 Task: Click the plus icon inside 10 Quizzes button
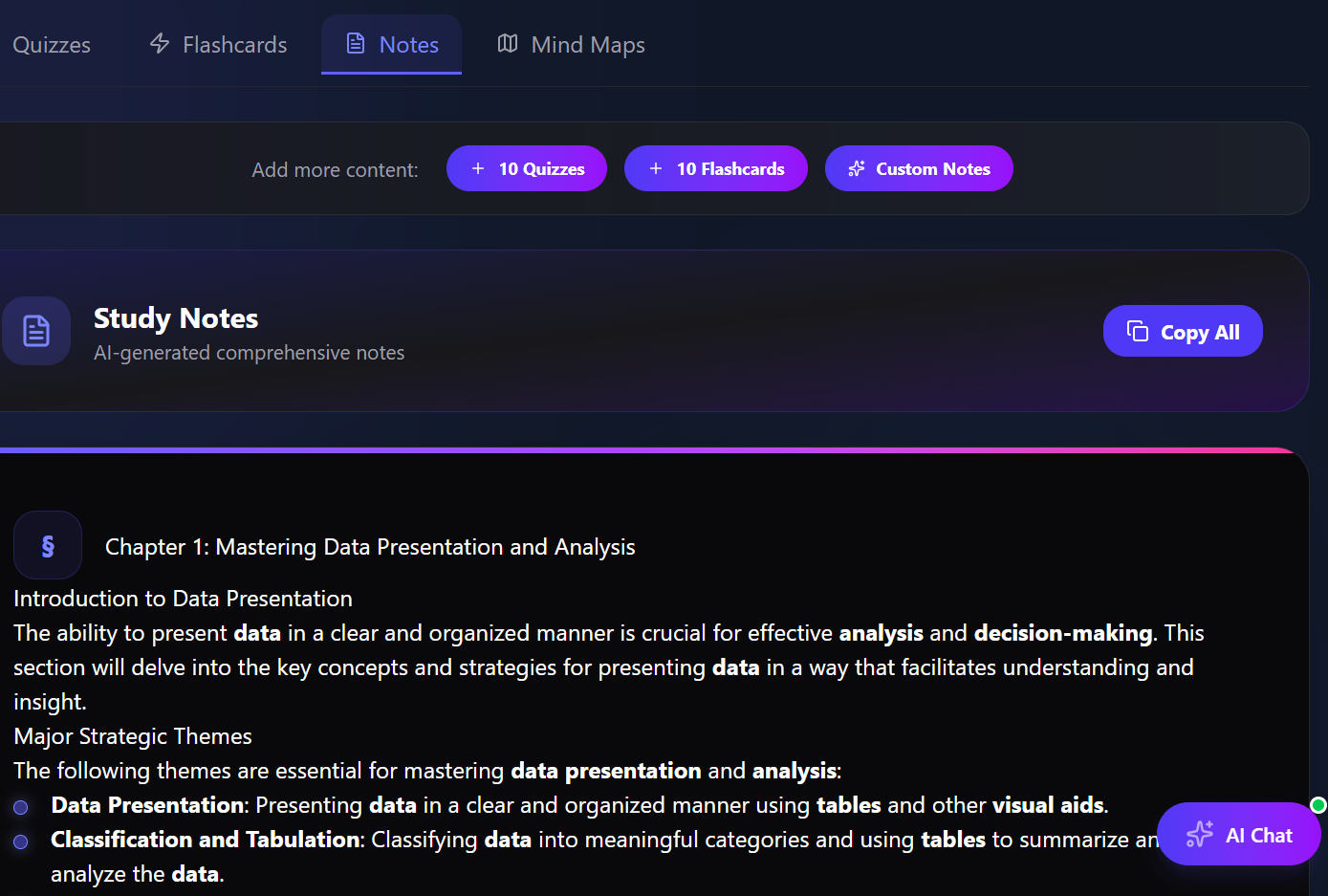(x=478, y=168)
